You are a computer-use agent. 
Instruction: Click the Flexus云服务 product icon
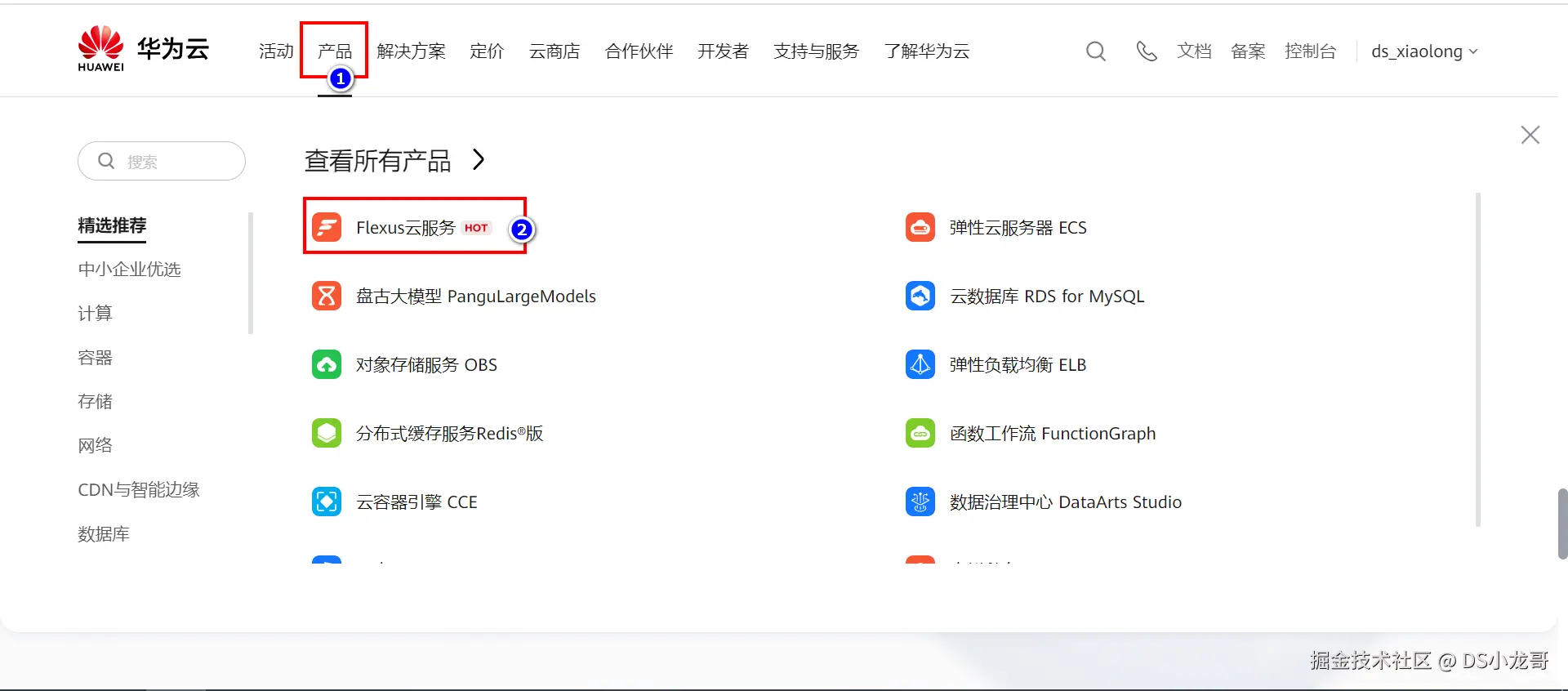point(327,227)
